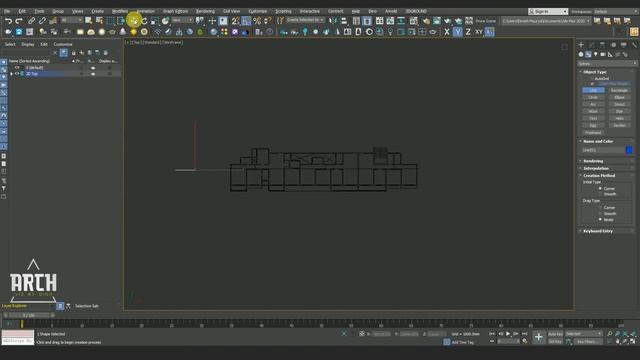Screen dimensions: 640x360
Task: Click the Ellipse shape button
Action: [x=619, y=97]
